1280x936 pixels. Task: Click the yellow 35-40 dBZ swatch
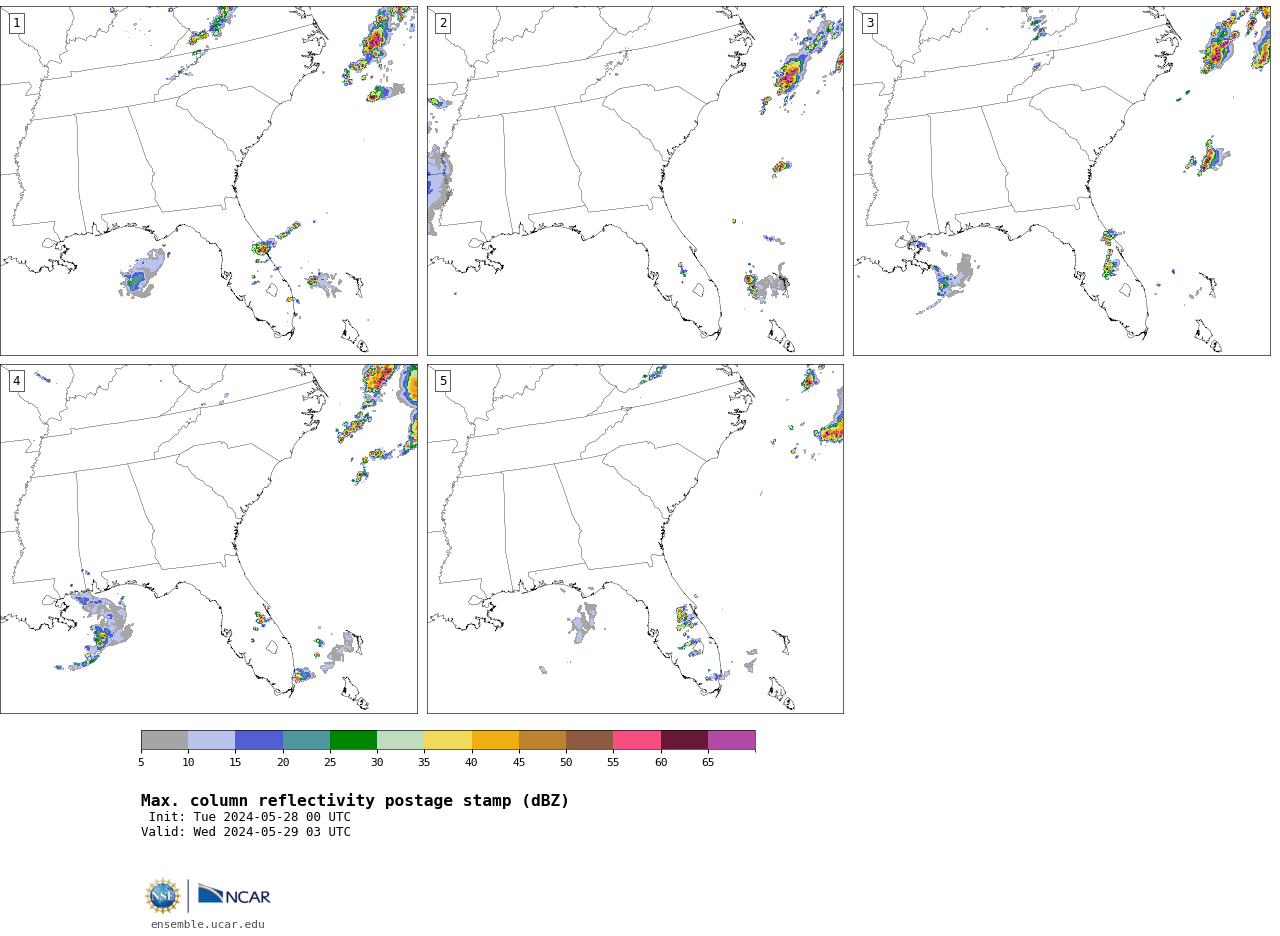pyautogui.click(x=448, y=740)
